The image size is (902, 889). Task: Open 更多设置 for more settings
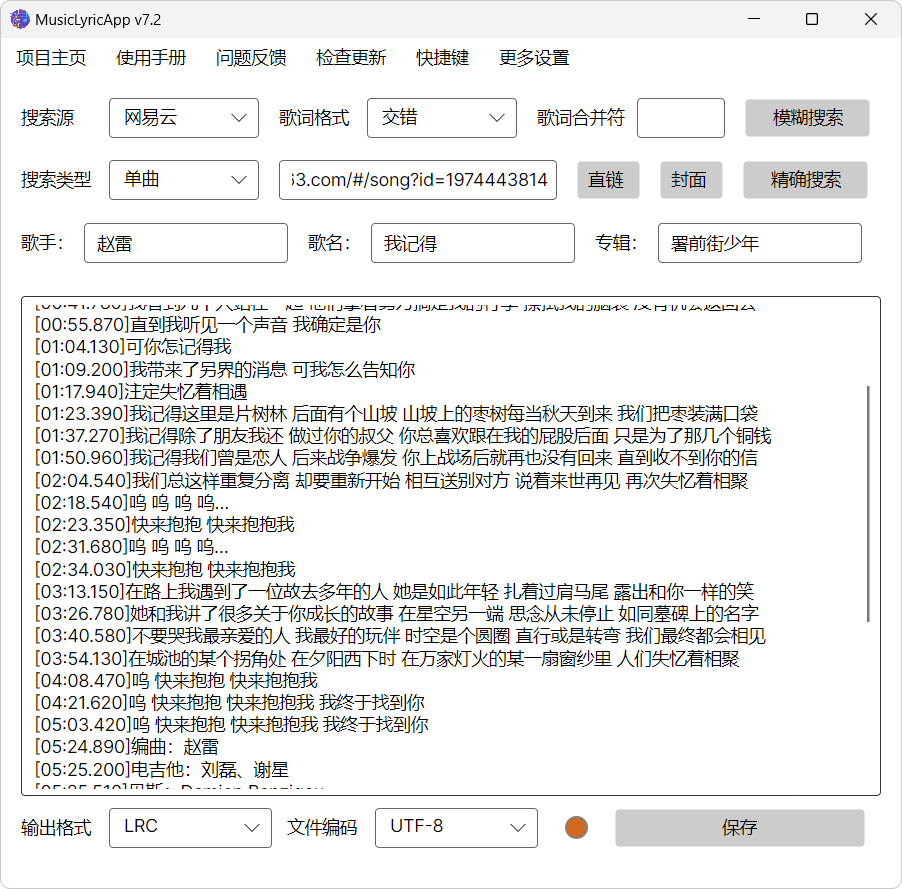point(533,58)
